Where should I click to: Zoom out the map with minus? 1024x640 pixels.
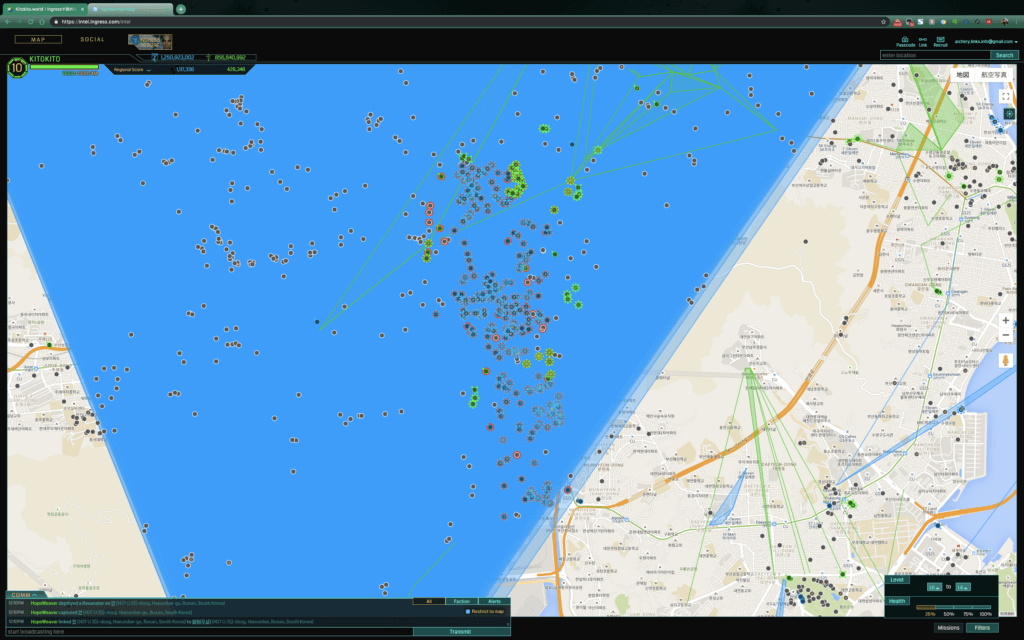(x=1006, y=335)
